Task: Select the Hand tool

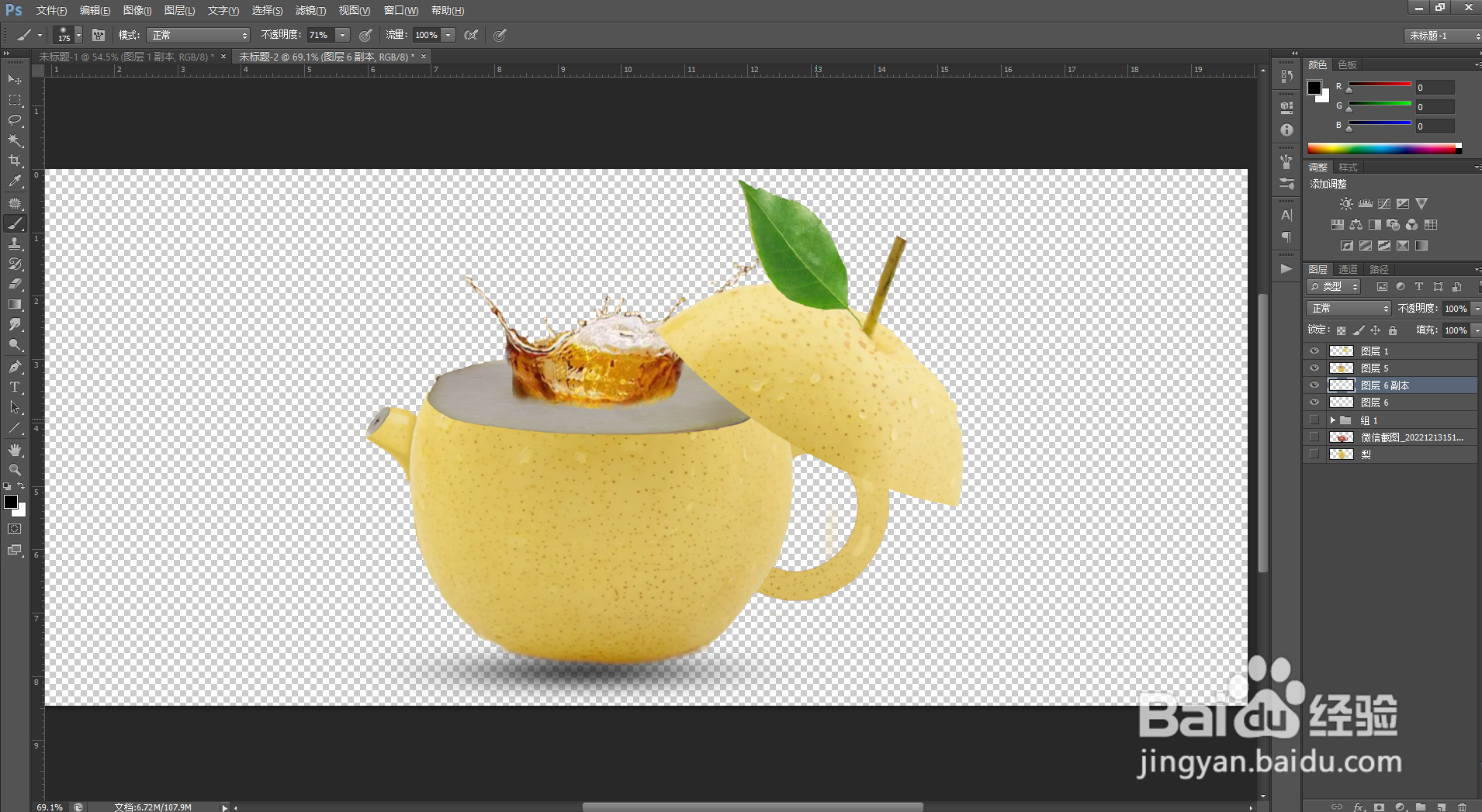Action: point(15,450)
